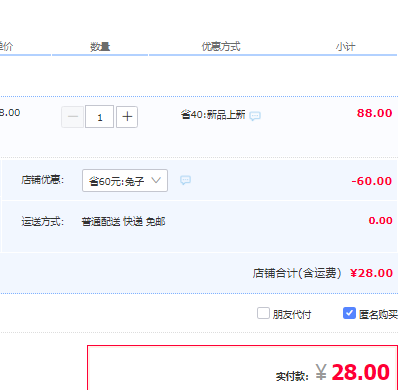Click the quantity input field showing 1

click(x=99, y=117)
